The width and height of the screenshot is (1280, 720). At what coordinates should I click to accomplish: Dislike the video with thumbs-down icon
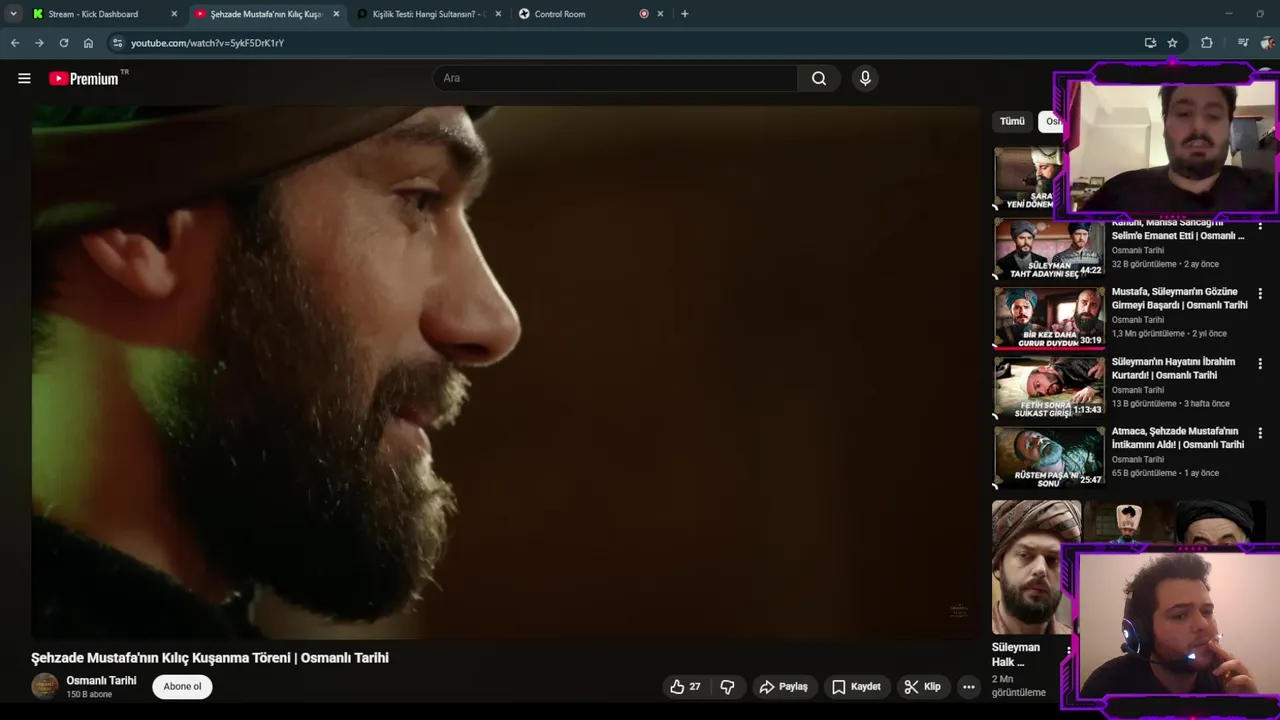(x=727, y=686)
